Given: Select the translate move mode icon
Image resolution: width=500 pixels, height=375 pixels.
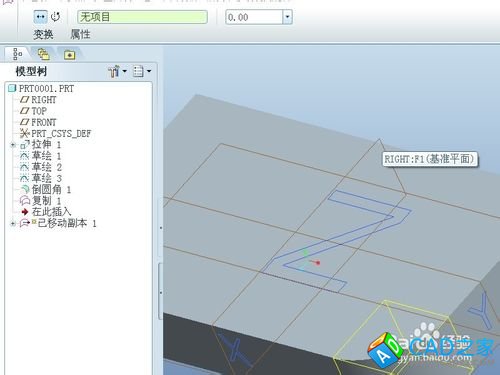Looking at the screenshot, I should (x=40, y=17).
